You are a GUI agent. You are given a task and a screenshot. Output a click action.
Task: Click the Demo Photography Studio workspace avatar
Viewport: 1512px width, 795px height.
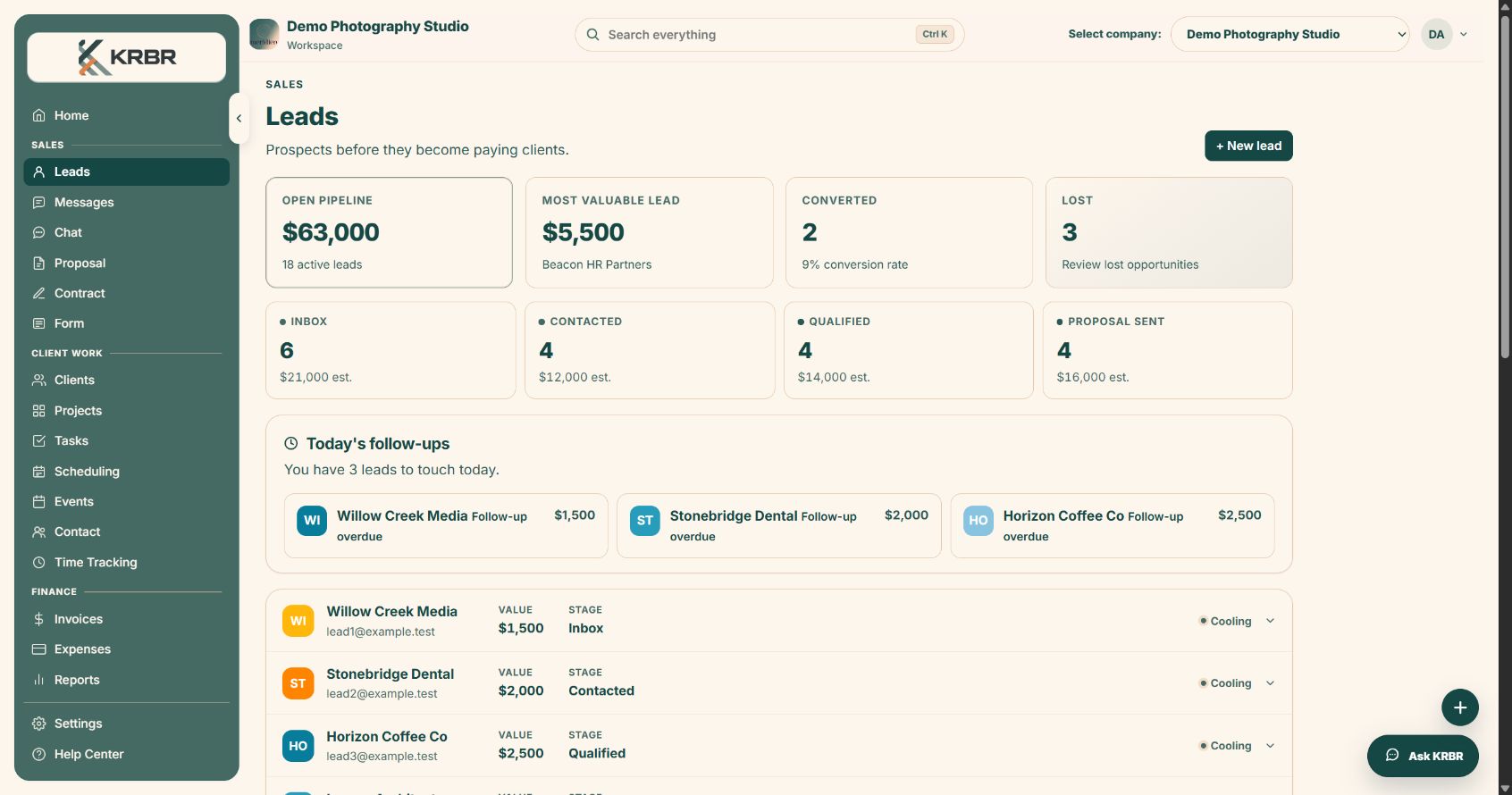(x=265, y=35)
